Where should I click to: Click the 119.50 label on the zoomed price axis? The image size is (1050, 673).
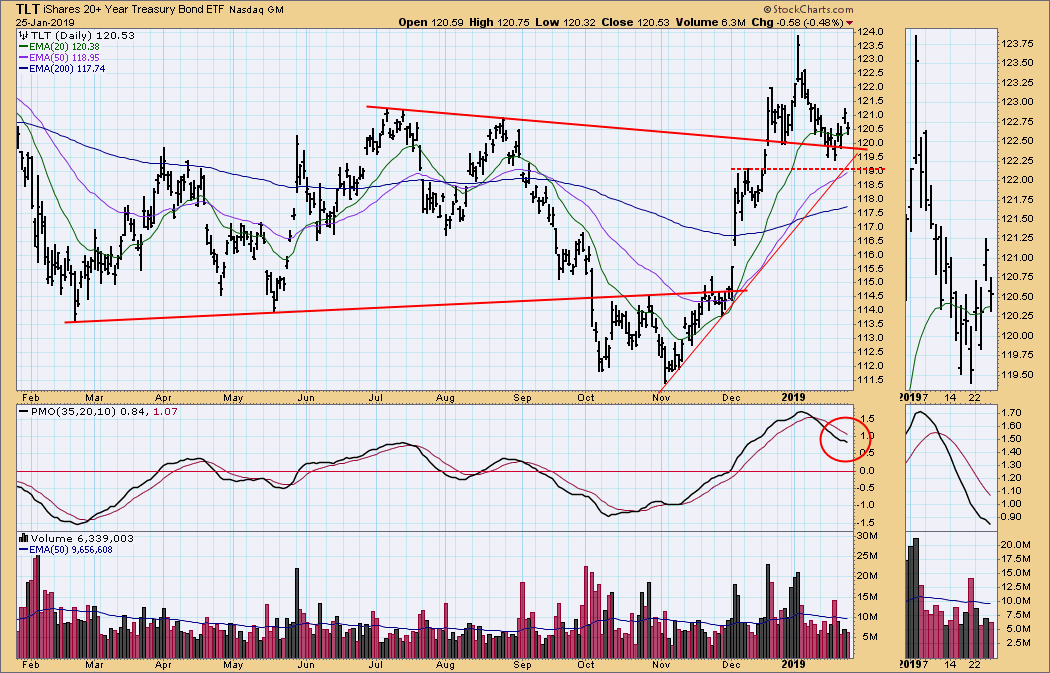click(x=1017, y=374)
